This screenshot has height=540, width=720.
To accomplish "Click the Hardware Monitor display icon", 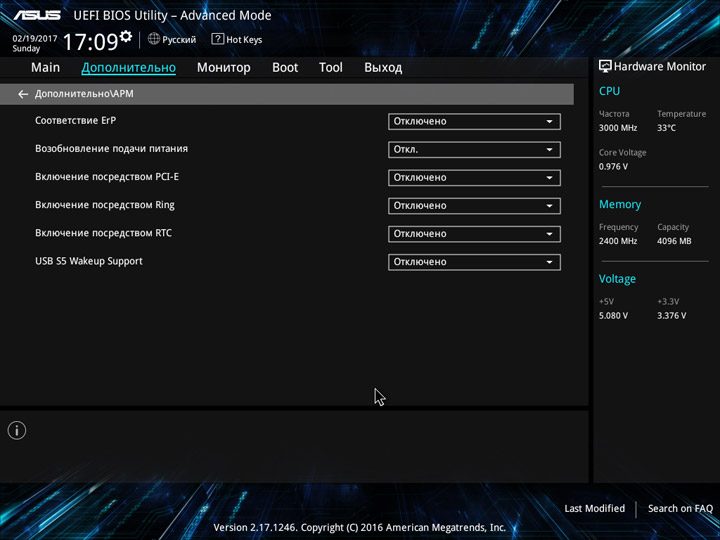I will point(605,66).
